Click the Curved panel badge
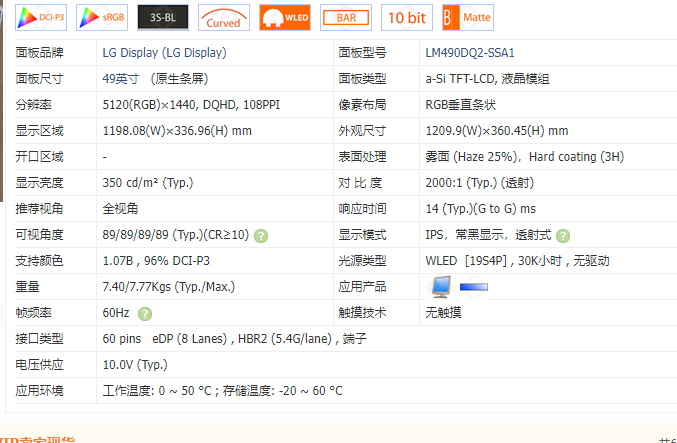Image resolution: width=677 pixels, height=443 pixels. tap(224, 18)
